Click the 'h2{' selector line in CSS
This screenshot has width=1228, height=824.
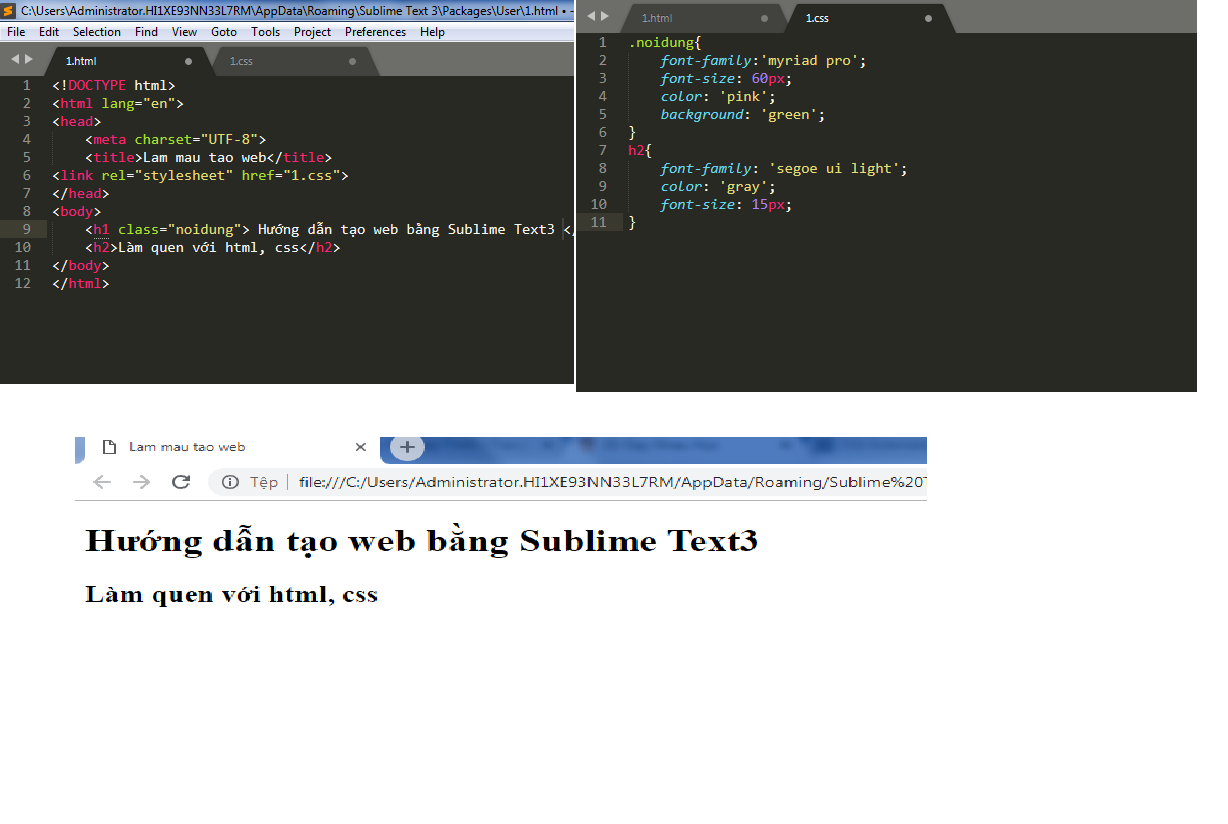[640, 150]
